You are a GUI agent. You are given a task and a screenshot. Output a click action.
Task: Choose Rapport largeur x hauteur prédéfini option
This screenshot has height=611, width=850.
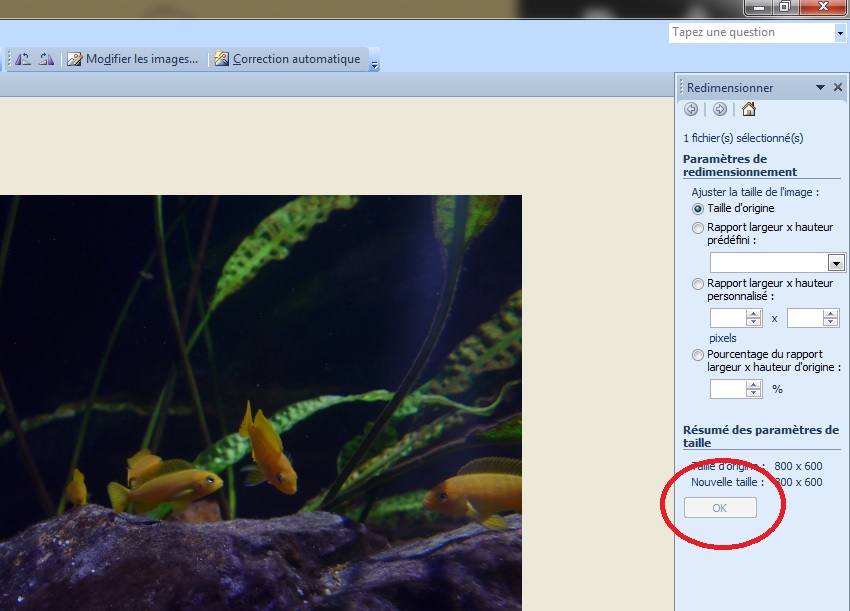[x=698, y=228]
